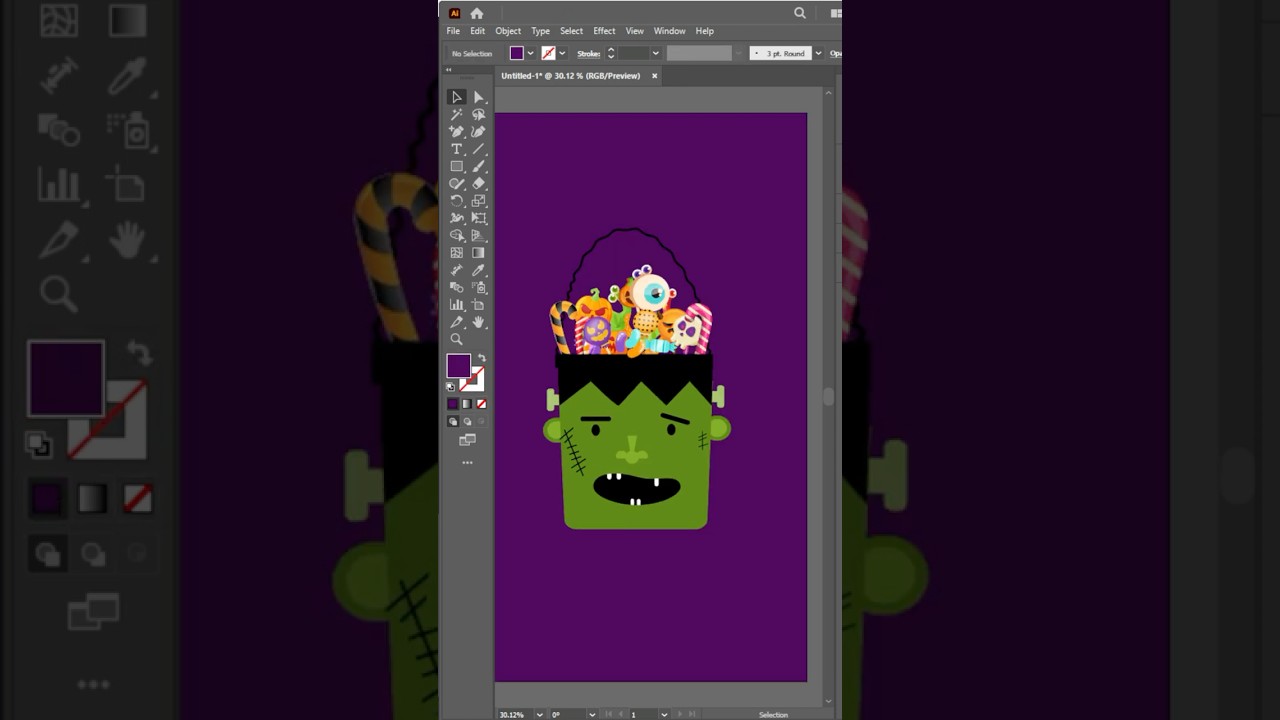Click the purple Fill box in toolbar
Image resolution: width=1280 pixels, height=720 pixels.
tap(458, 366)
